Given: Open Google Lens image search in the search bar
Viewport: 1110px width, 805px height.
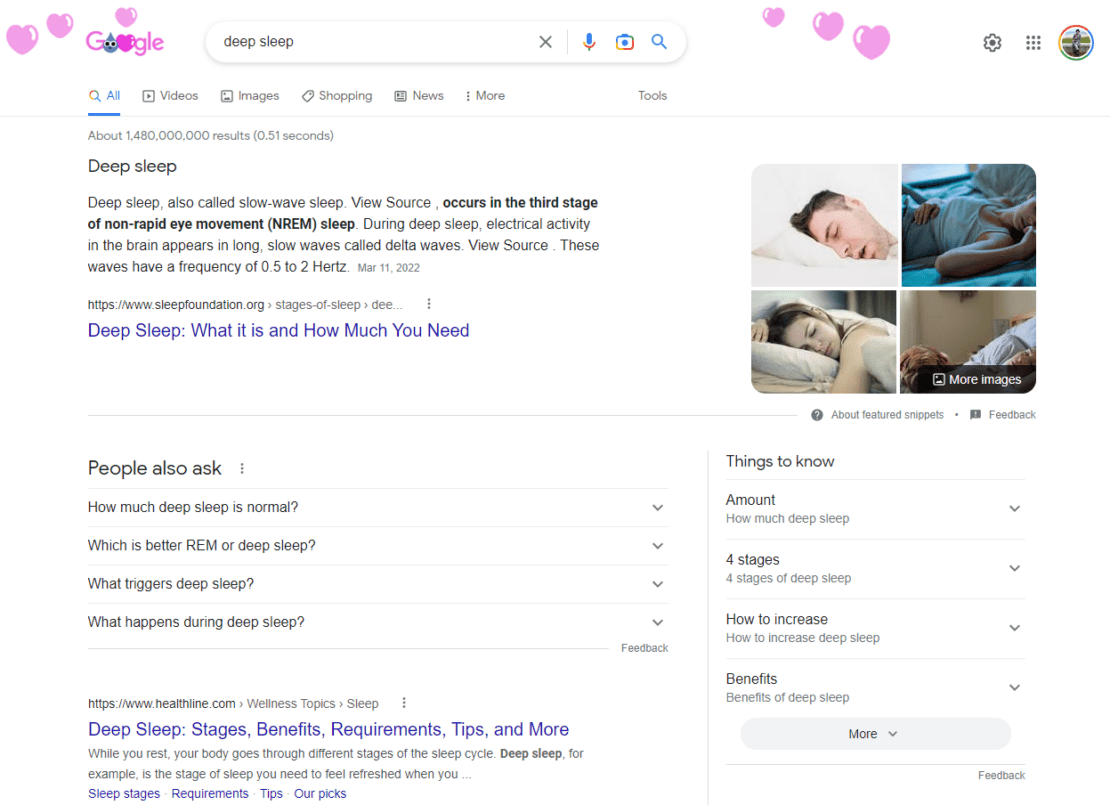Looking at the screenshot, I should click(x=624, y=42).
